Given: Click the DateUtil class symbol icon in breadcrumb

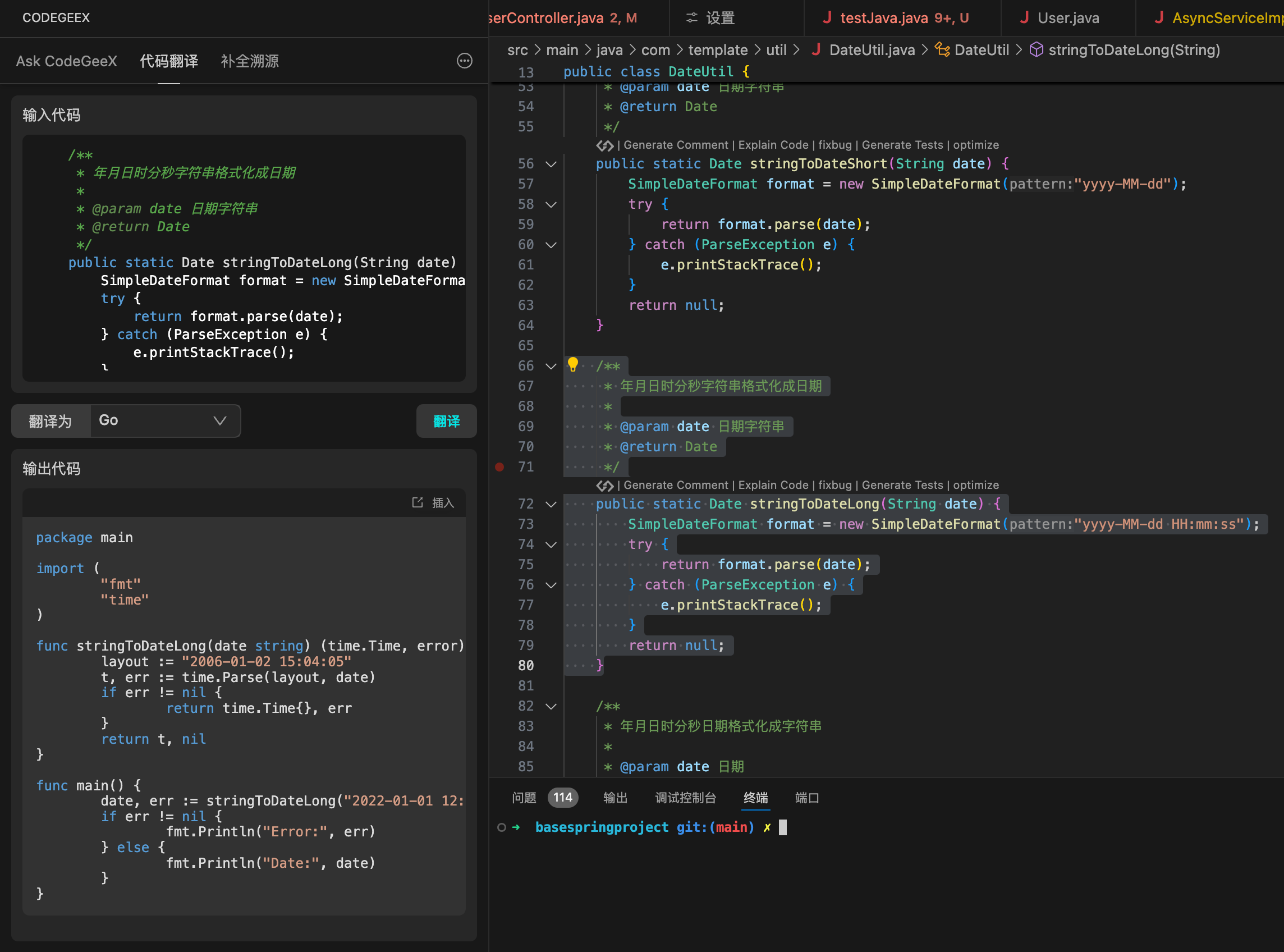Looking at the screenshot, I should tap(942, 50).
